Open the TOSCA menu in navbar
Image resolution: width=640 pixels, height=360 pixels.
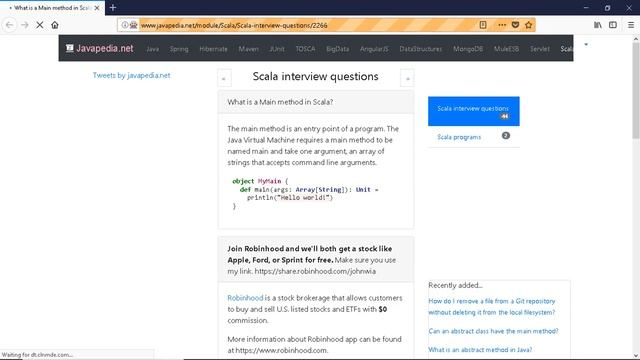point(305,49)
